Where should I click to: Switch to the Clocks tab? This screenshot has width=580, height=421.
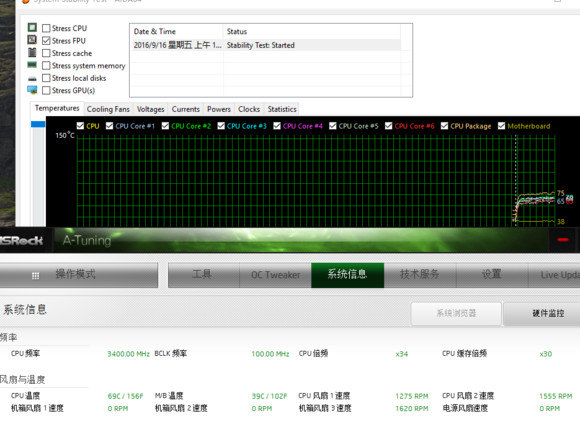tap(249, 109)
